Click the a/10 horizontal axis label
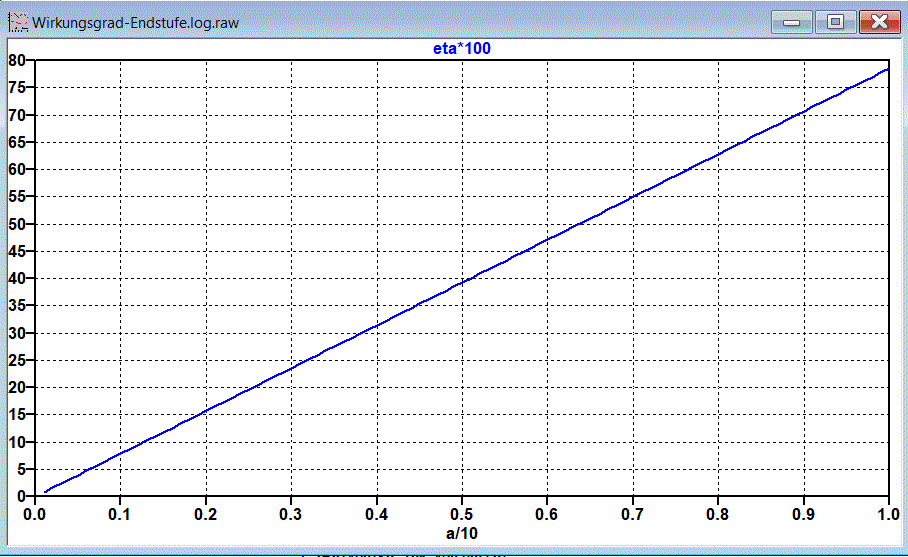 (462, 533)
